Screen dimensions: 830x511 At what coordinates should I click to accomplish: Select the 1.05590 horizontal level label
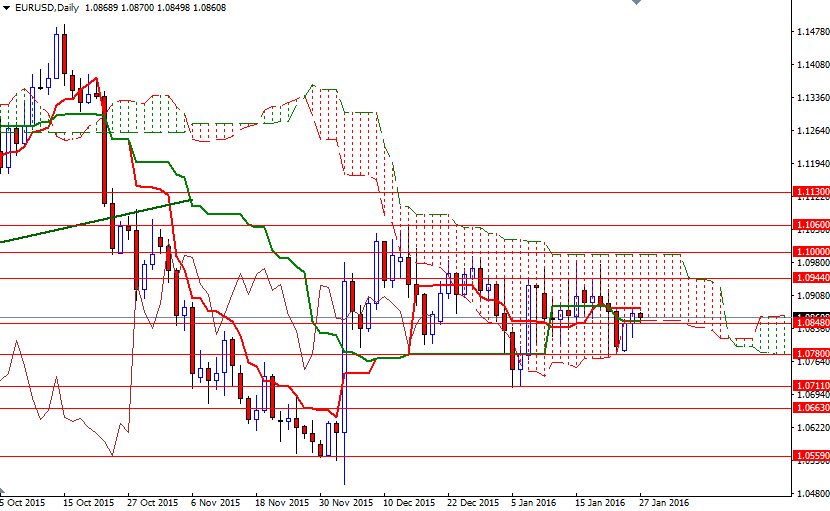point(812,456)
